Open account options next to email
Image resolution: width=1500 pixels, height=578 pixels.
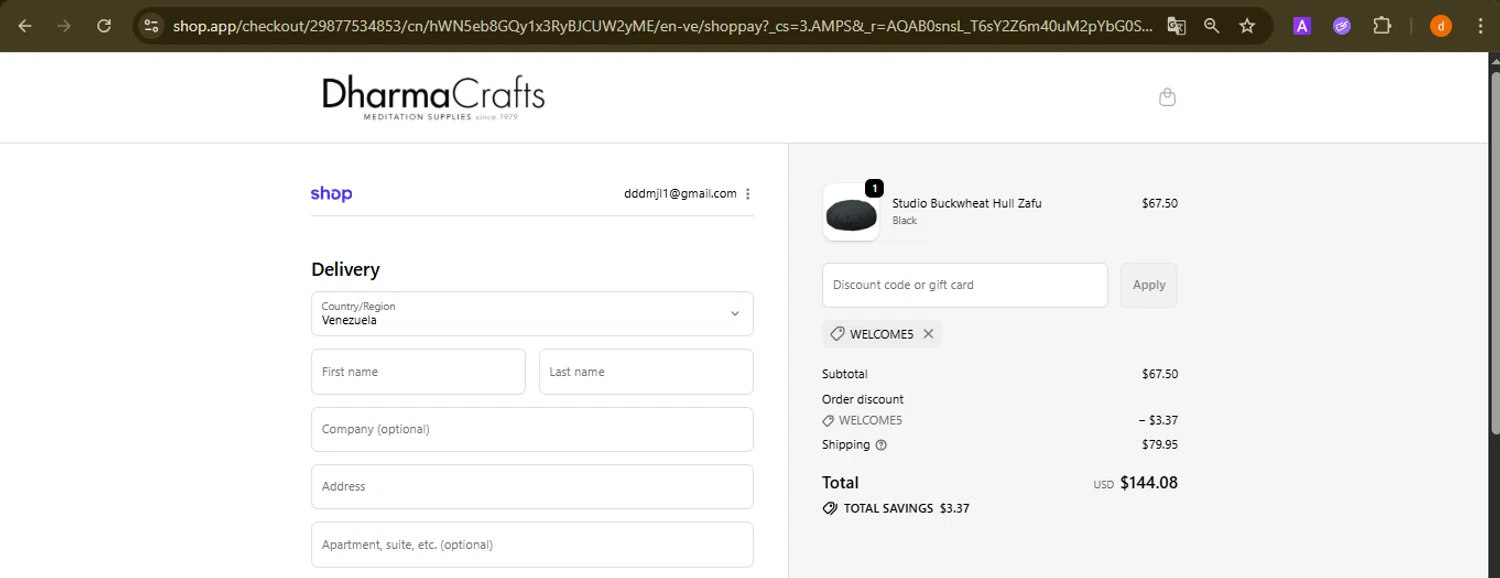pos(748,194)
